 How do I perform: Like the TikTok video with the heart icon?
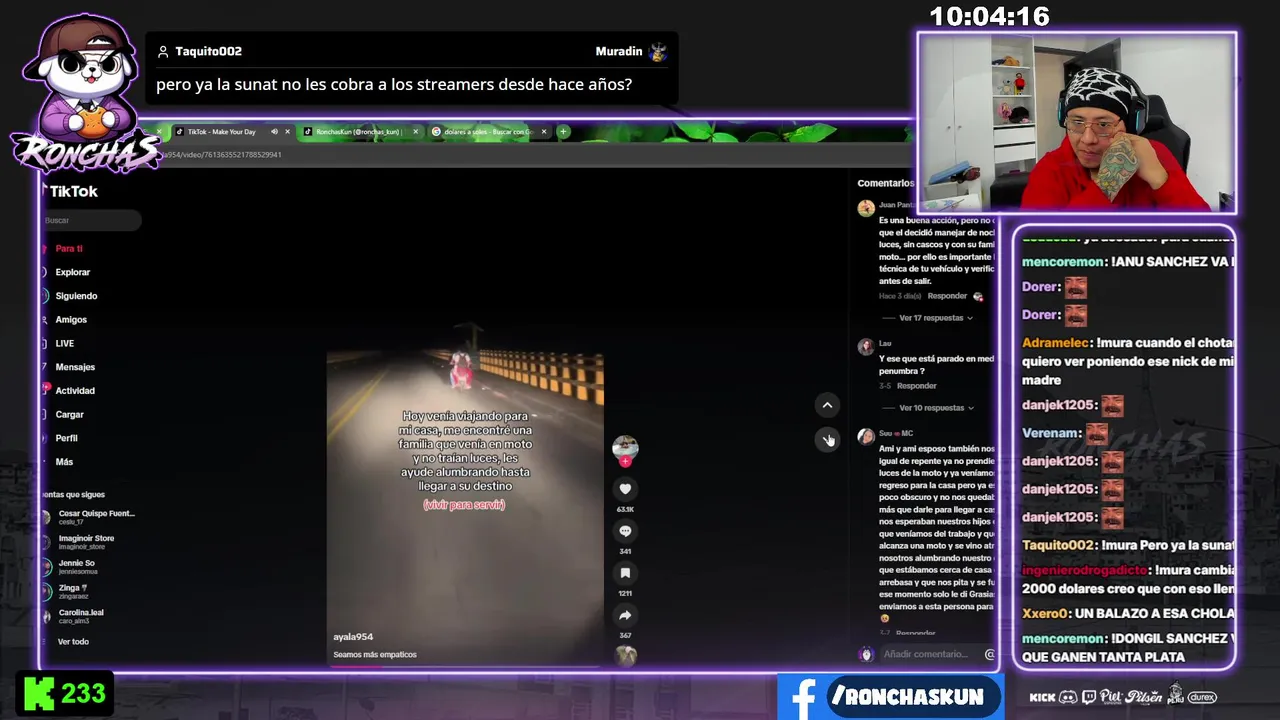click(625, 488)
